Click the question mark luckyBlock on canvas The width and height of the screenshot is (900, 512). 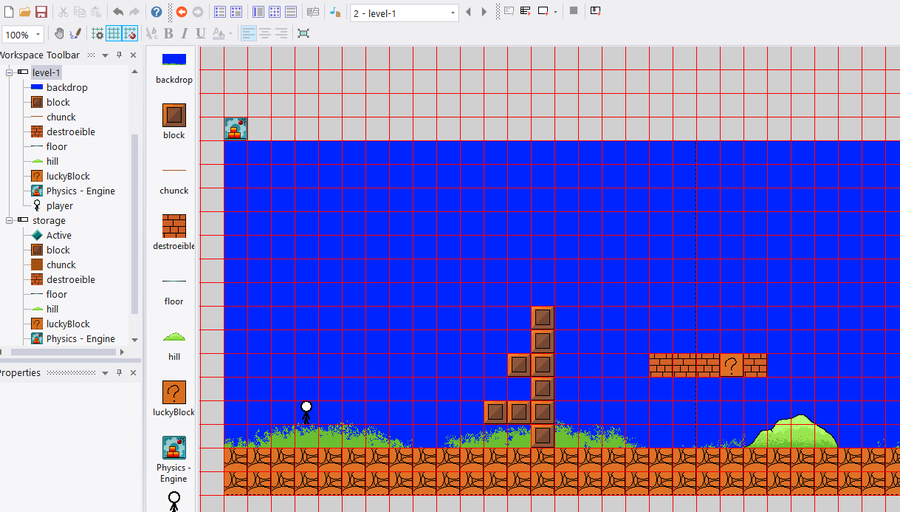[x=731, y=365]
